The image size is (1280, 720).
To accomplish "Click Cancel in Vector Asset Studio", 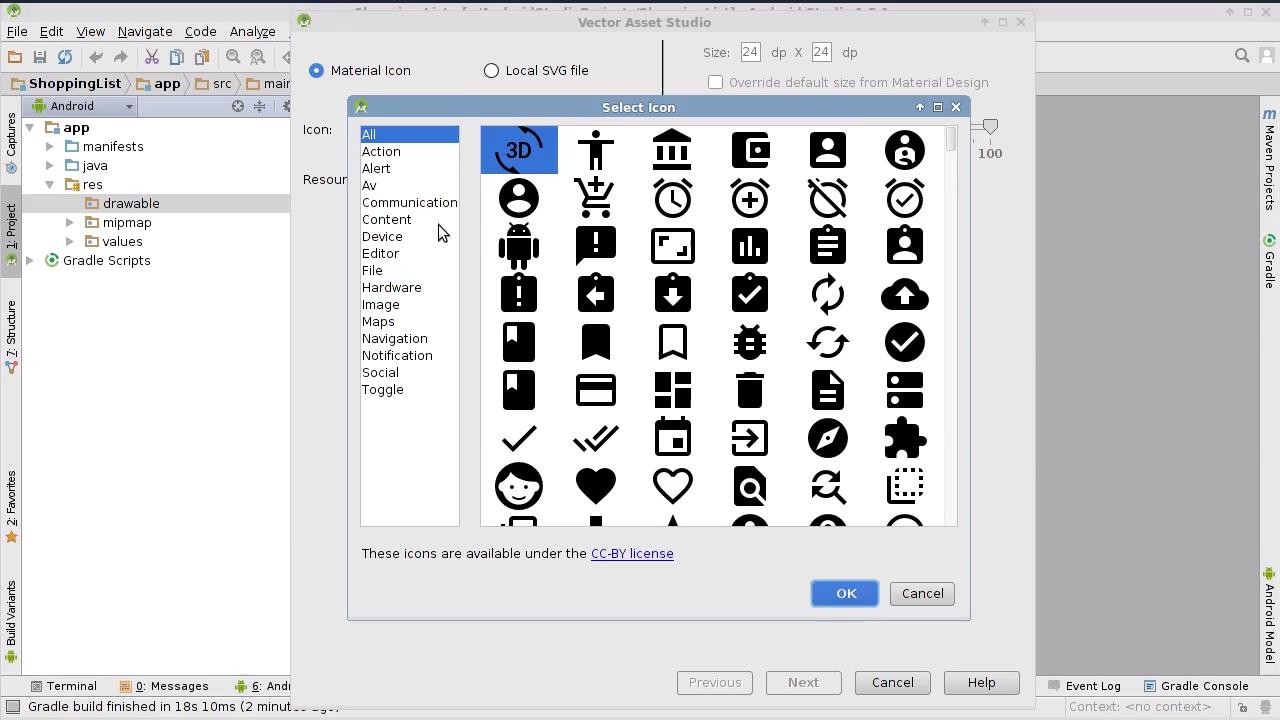I will (892, 682).
